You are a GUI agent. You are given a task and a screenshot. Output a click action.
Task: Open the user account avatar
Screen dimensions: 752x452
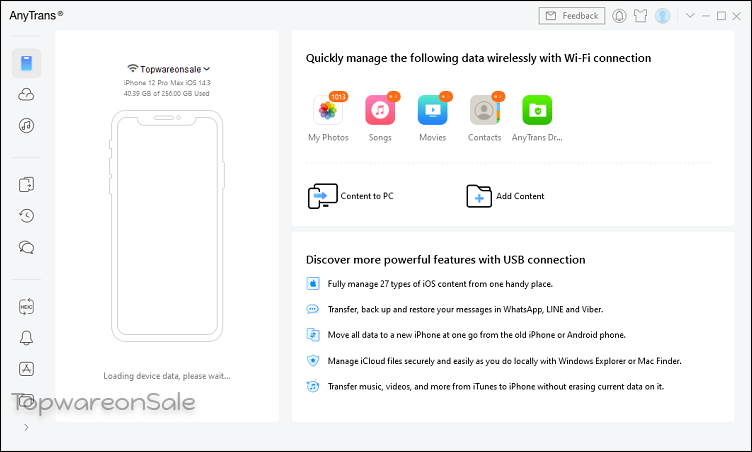662,16
